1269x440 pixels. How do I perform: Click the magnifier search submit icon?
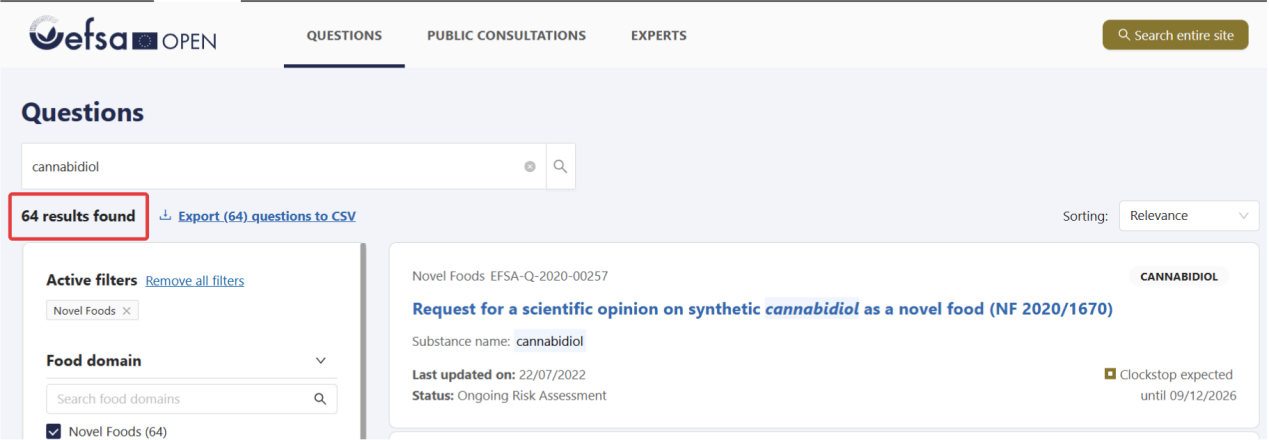pos(561,167)
